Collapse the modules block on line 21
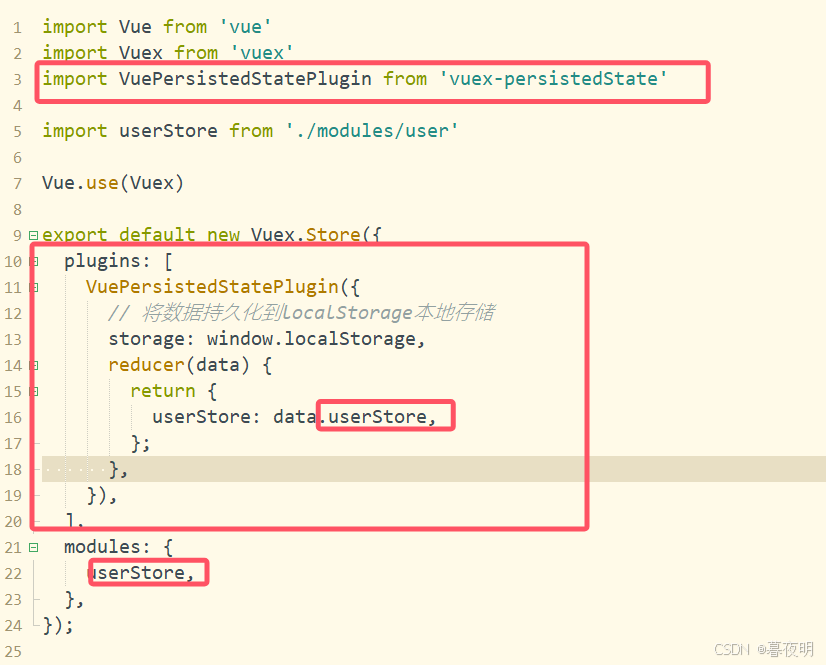826x665 pixels. (x=32, y=547)
